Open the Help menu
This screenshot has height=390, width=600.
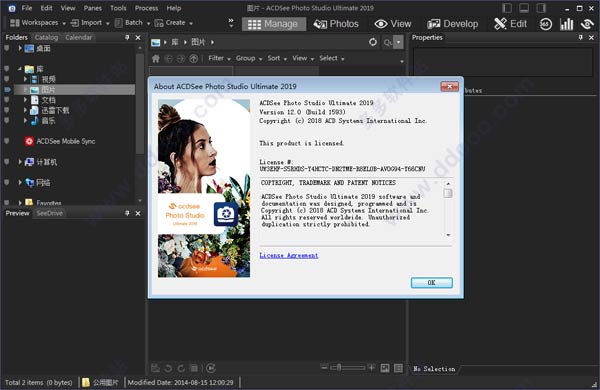point(174,8)
